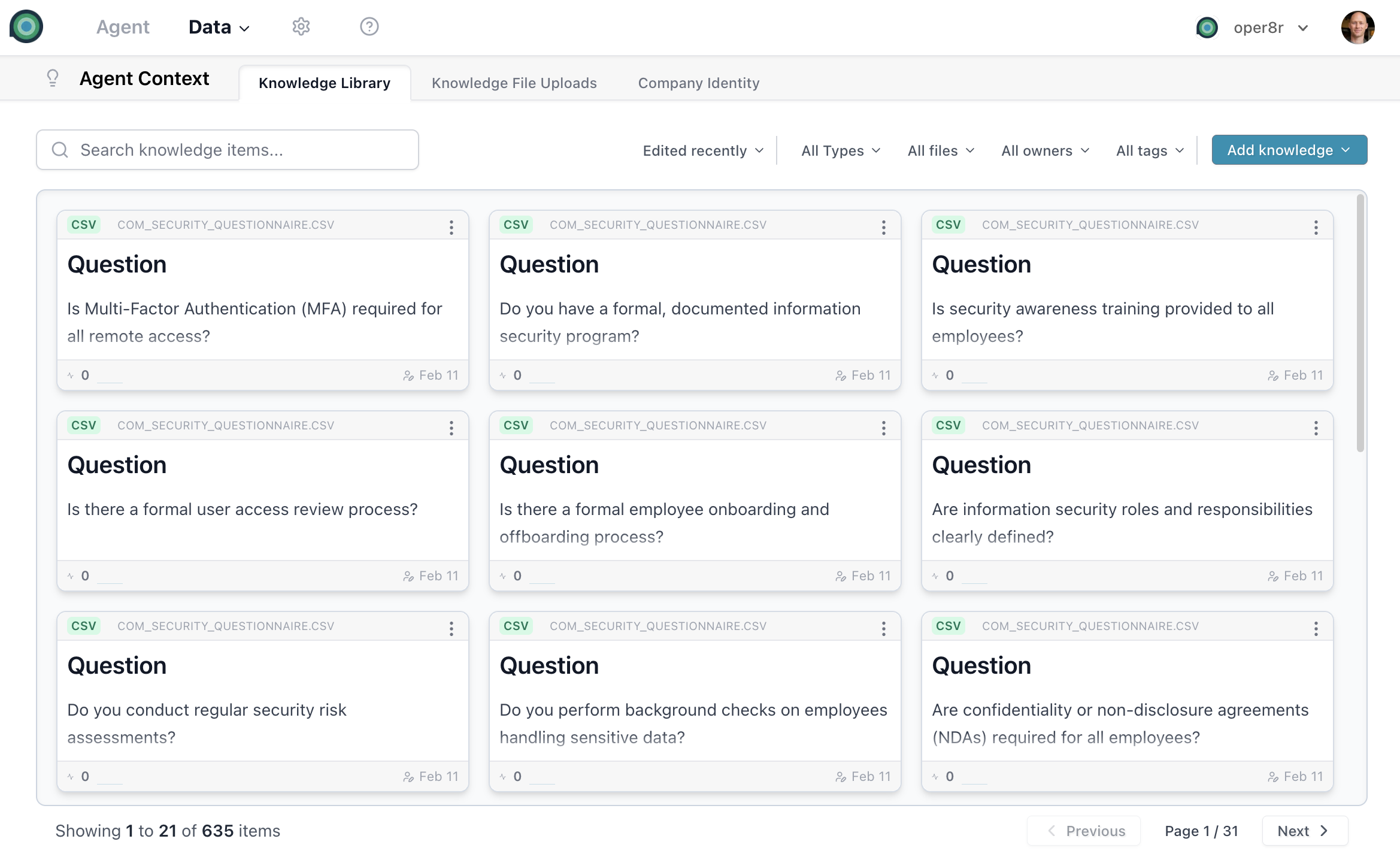Open the kebab menu on the background checks question card

coord(884,628)
